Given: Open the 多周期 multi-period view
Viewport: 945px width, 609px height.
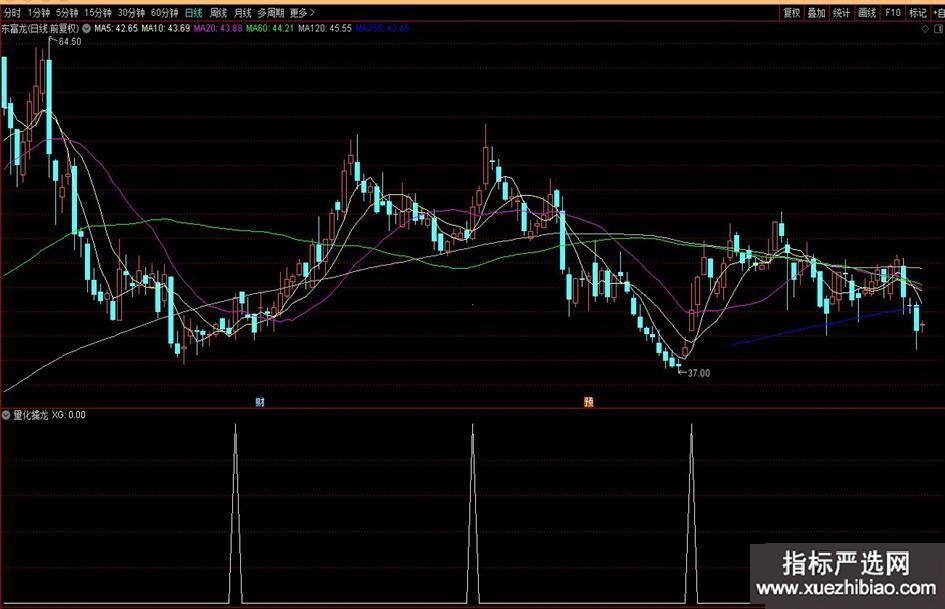Looking at the screenshot, I should (x=271, y=13).
